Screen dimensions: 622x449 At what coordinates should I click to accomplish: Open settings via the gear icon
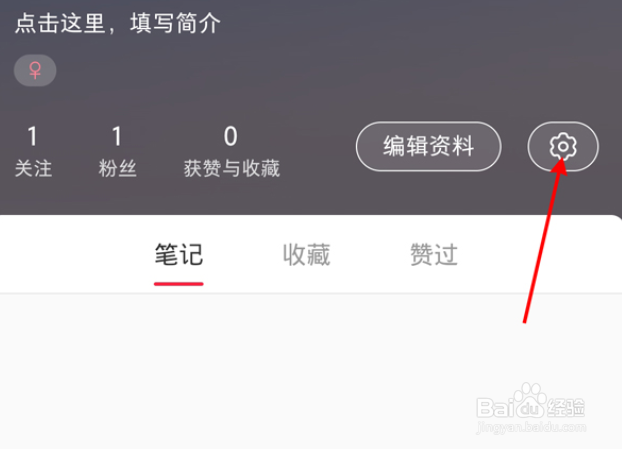point(562,146)
